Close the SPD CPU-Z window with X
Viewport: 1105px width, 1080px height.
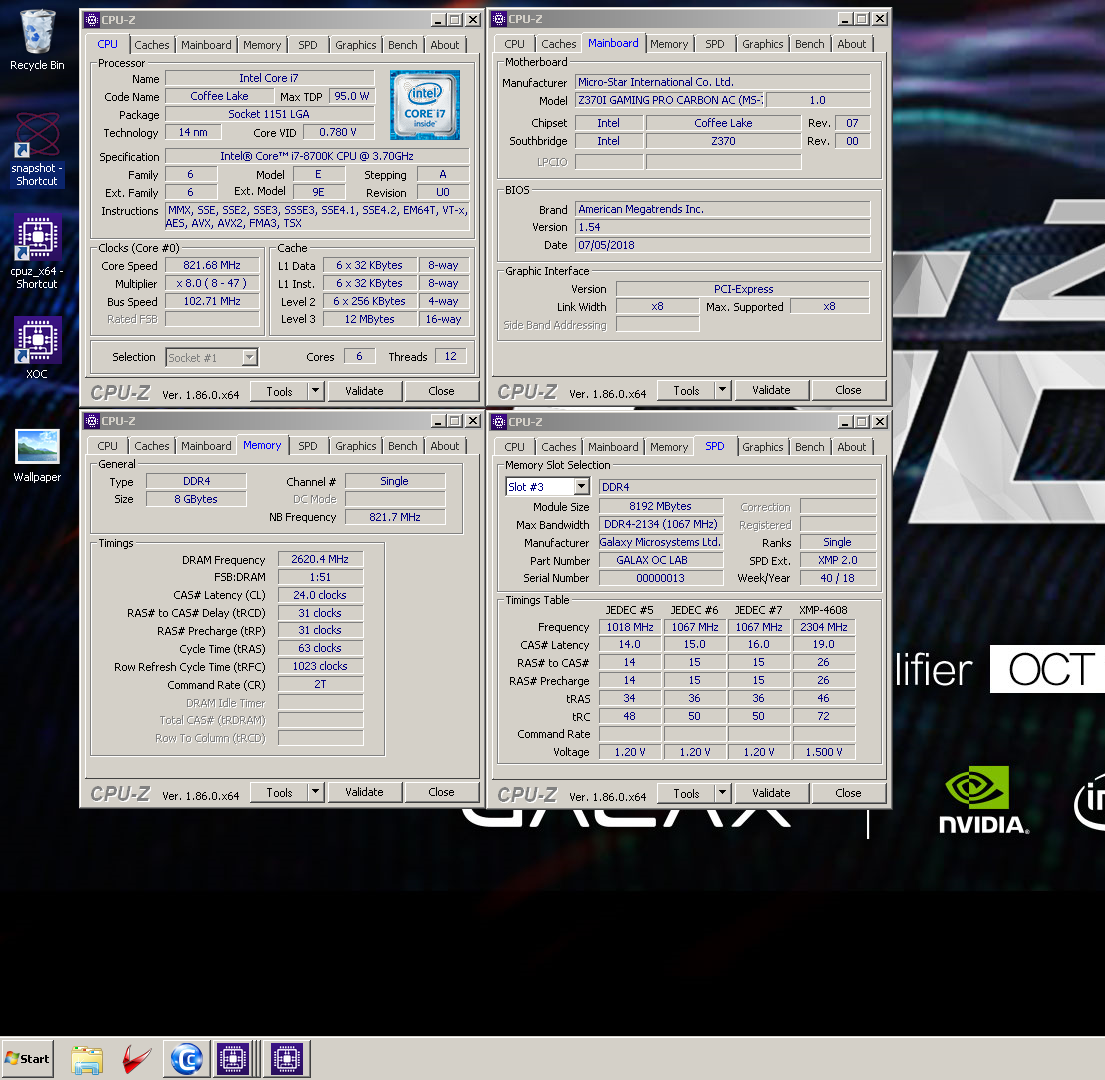(x=880, y=422)
